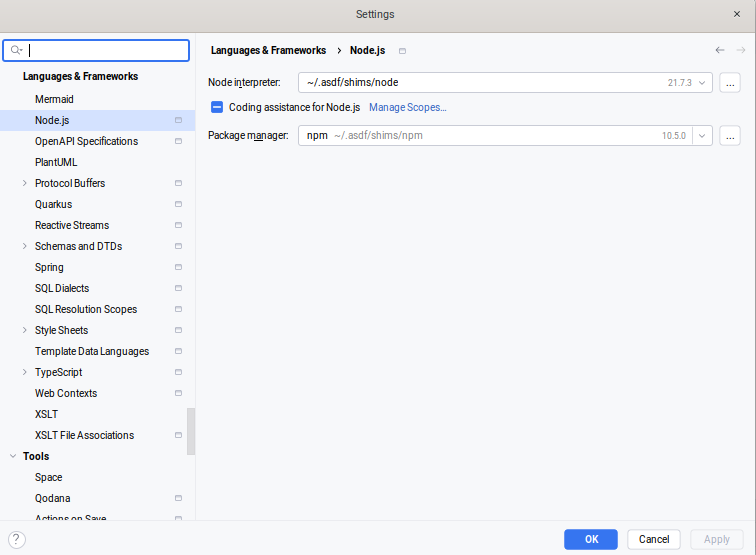Image resolution: width=756 pixels, height=555 pixels.
Task: Open the Node interpreter dropdown
Action: click(x=702, y=83)
